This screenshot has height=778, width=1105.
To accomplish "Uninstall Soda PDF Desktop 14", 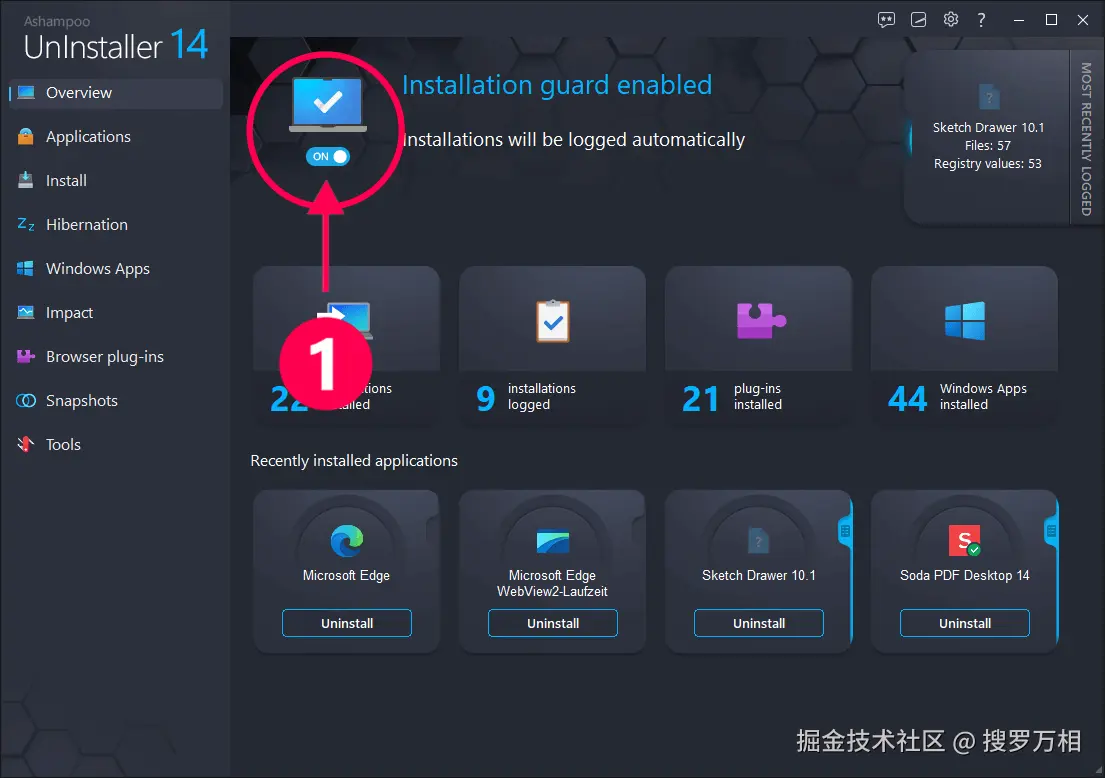I will tap(965, 623).
